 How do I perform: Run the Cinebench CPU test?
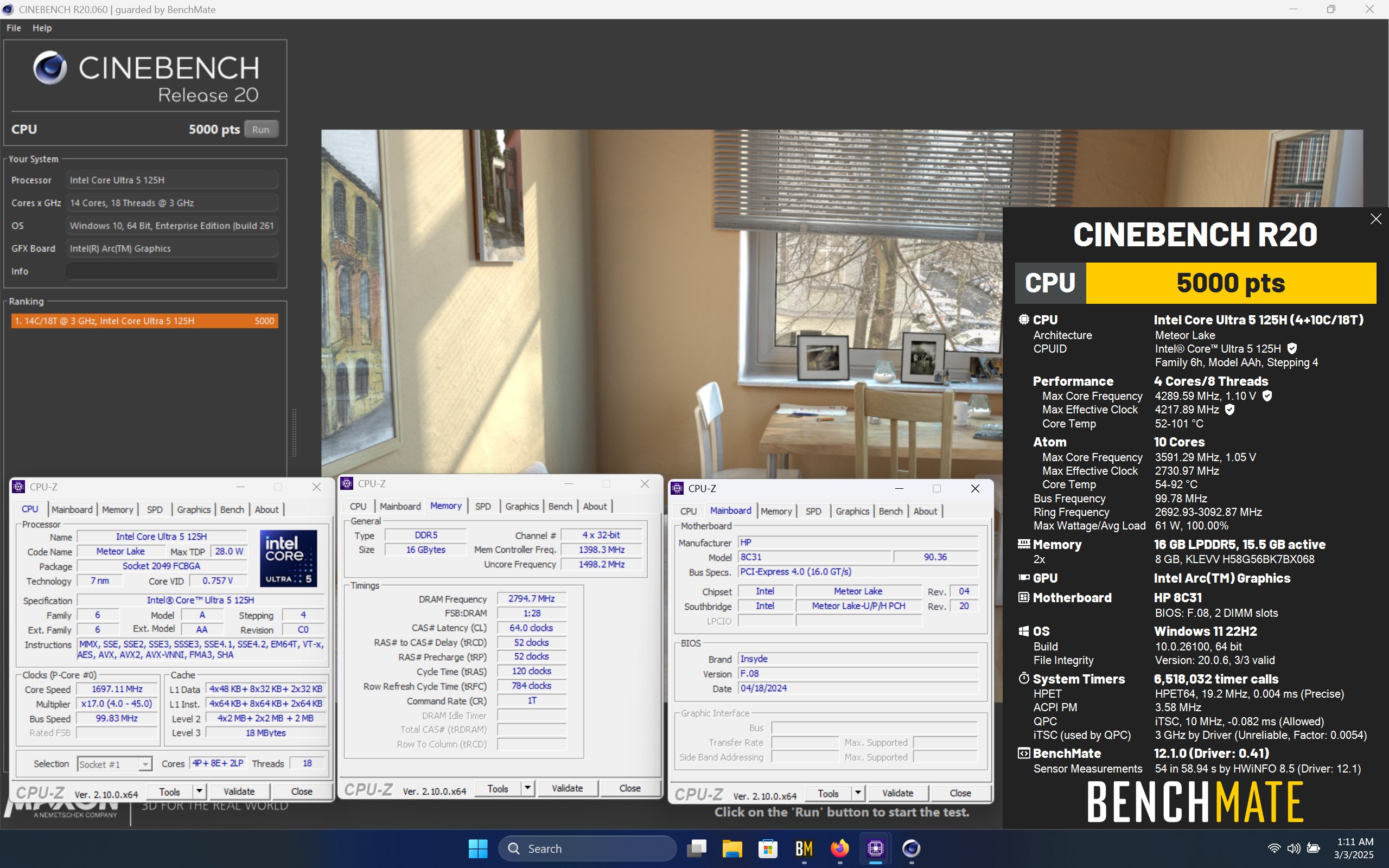[260, 129]
